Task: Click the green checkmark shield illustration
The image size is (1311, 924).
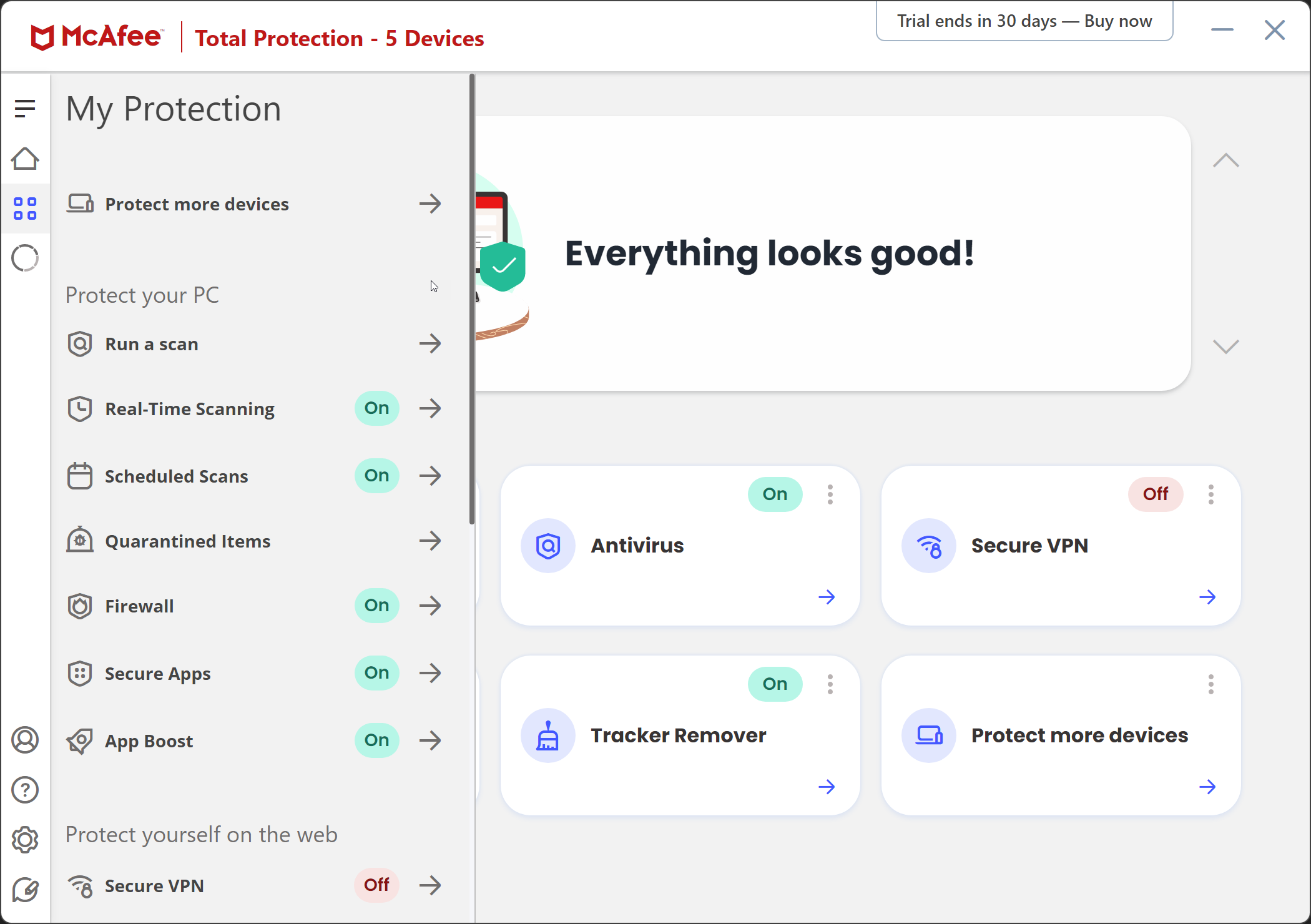Action: [503, 266]
